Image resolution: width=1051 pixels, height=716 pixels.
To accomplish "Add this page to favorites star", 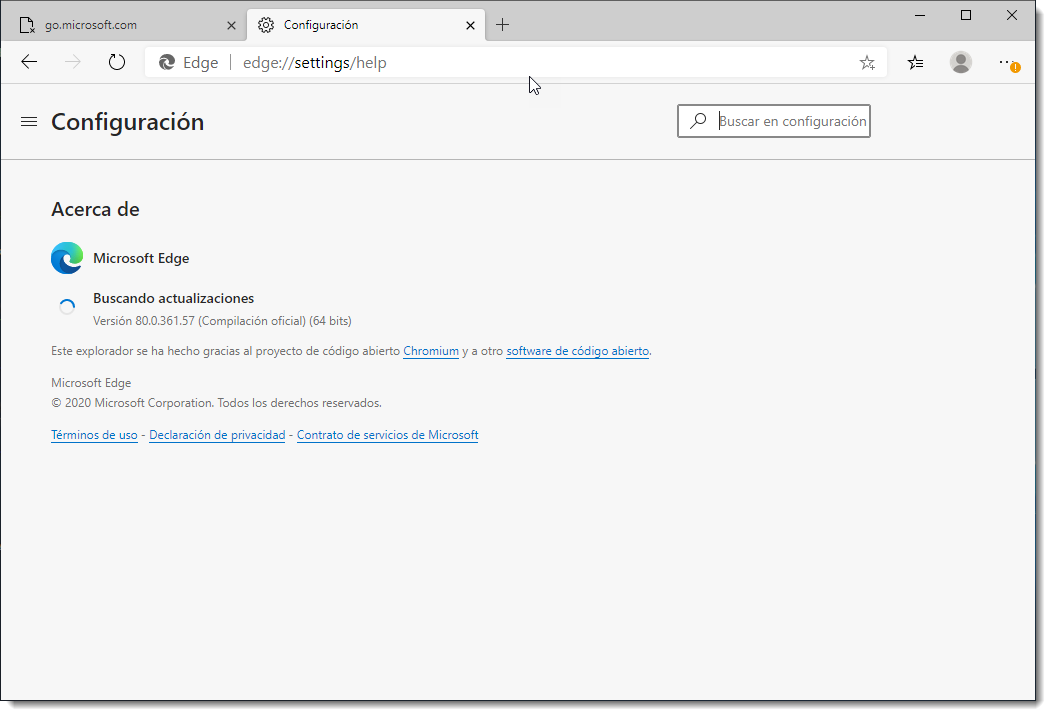I will click(x=867, y=62).
